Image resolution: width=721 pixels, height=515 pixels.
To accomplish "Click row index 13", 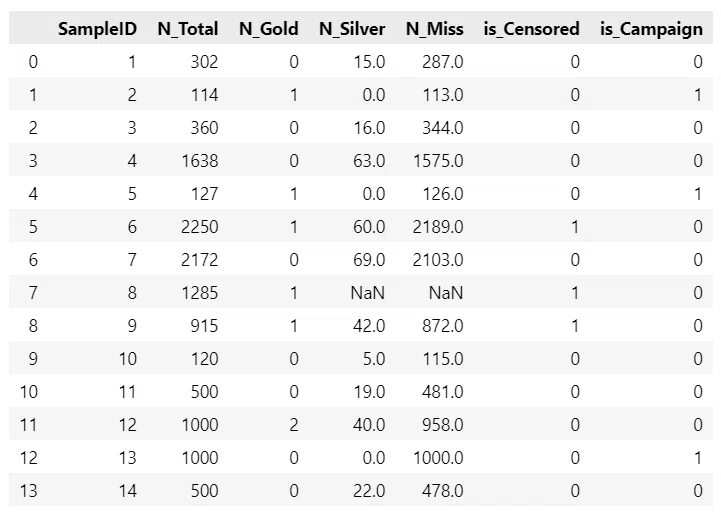I will (29, 491).
